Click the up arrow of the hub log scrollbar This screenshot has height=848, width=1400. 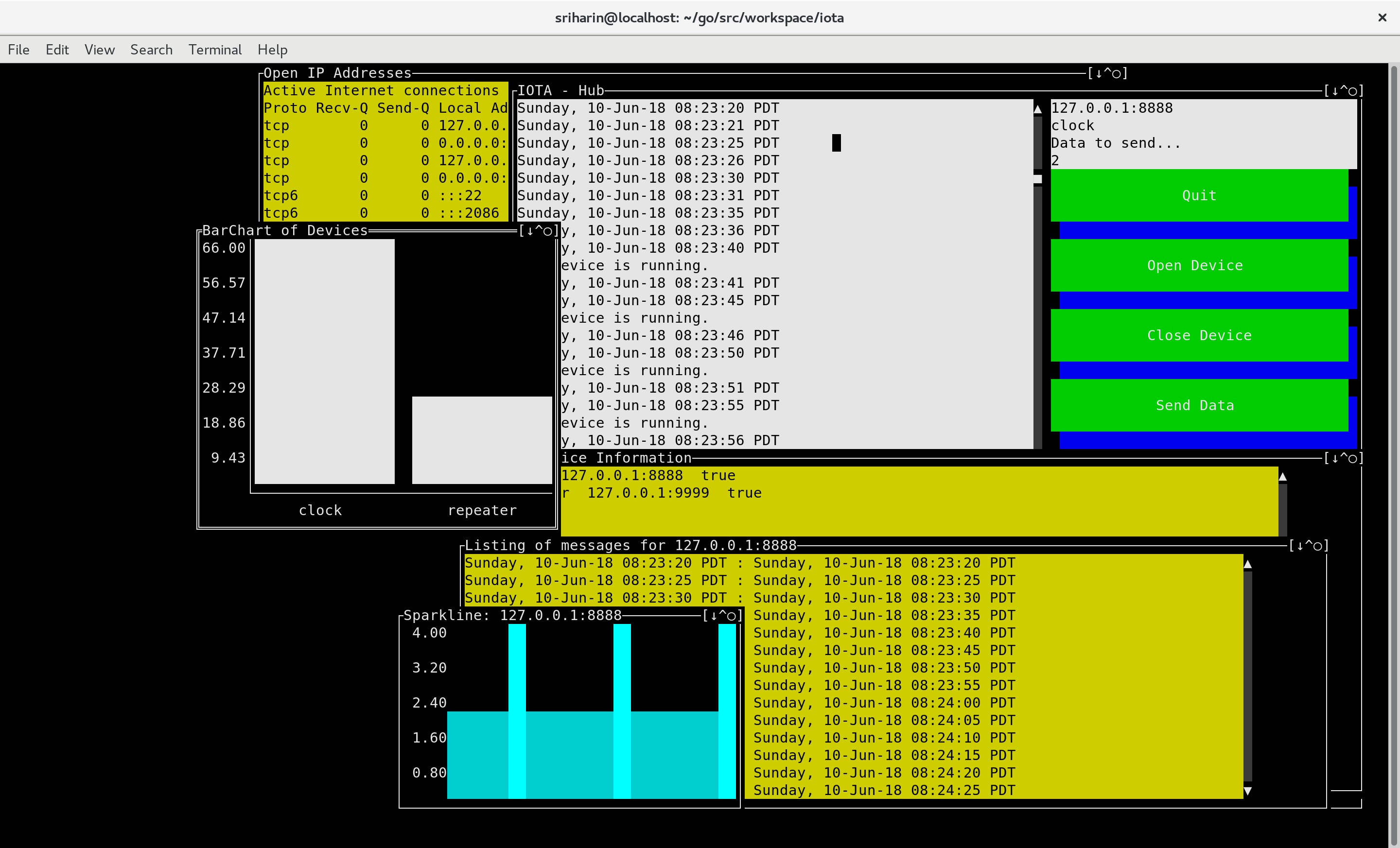coord(1037,108)
